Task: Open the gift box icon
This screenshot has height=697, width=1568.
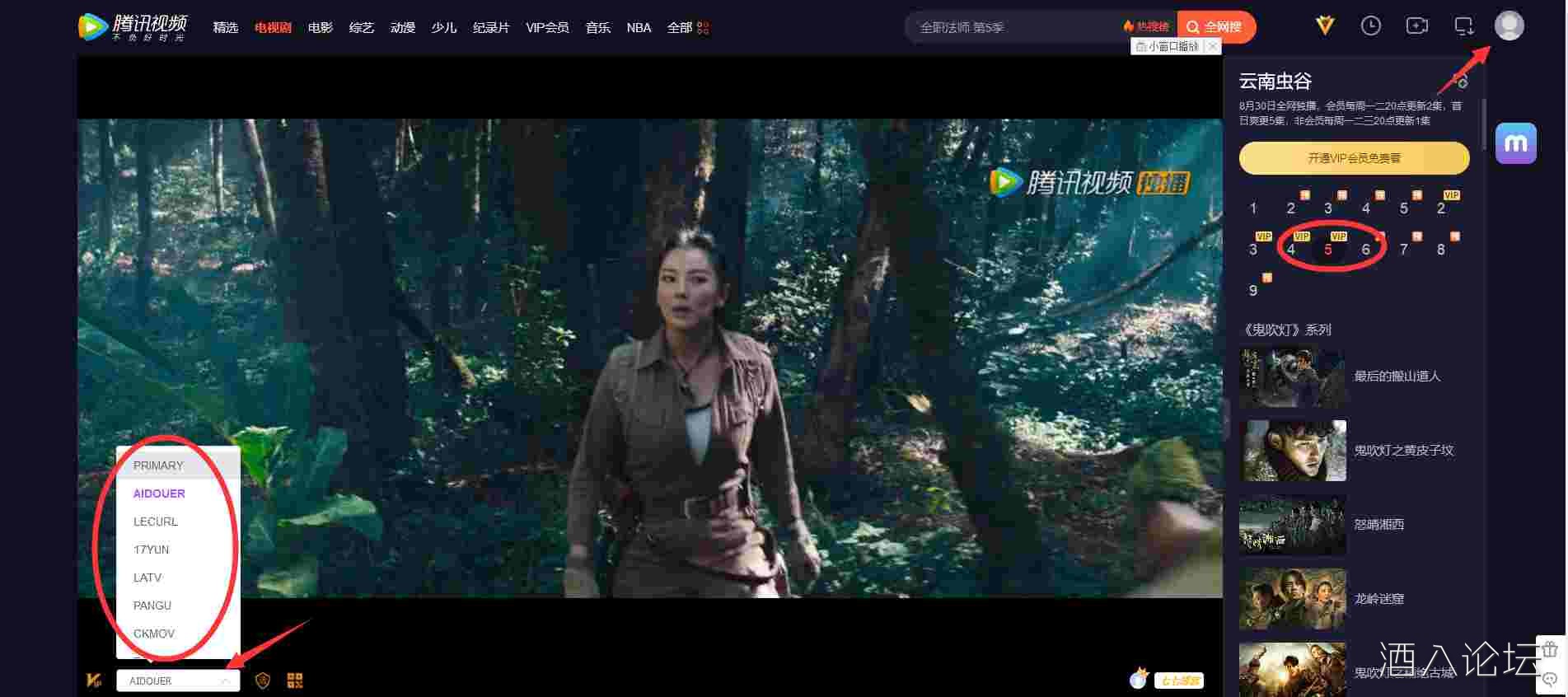Action: click(1550, 650)
